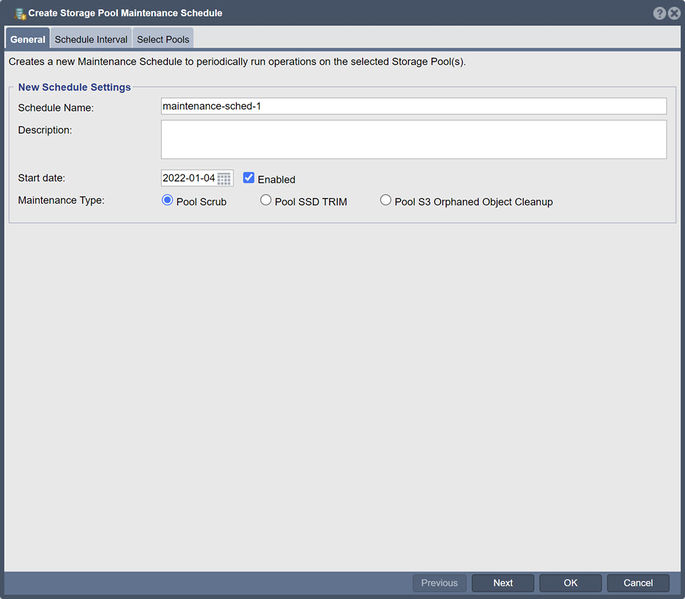Close the dialog with the X icon
The image size is (685, 599).
(x=674, y=13)
